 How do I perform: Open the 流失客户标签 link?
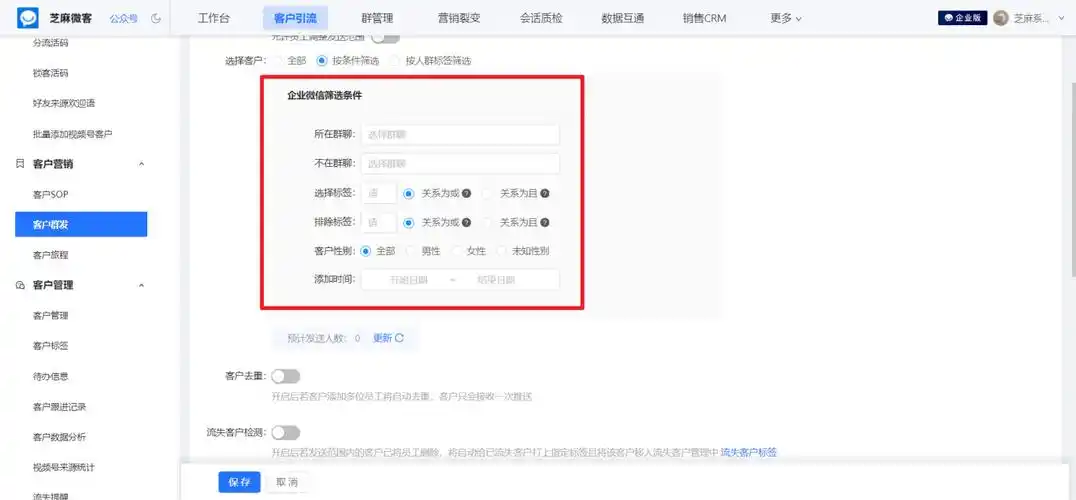[749, 453]
